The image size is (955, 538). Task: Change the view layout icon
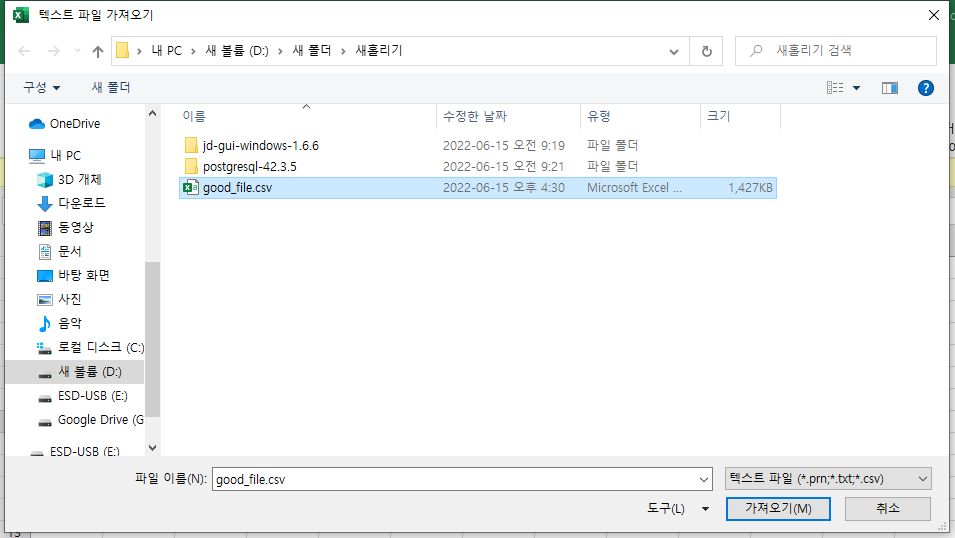click(835, 88)
